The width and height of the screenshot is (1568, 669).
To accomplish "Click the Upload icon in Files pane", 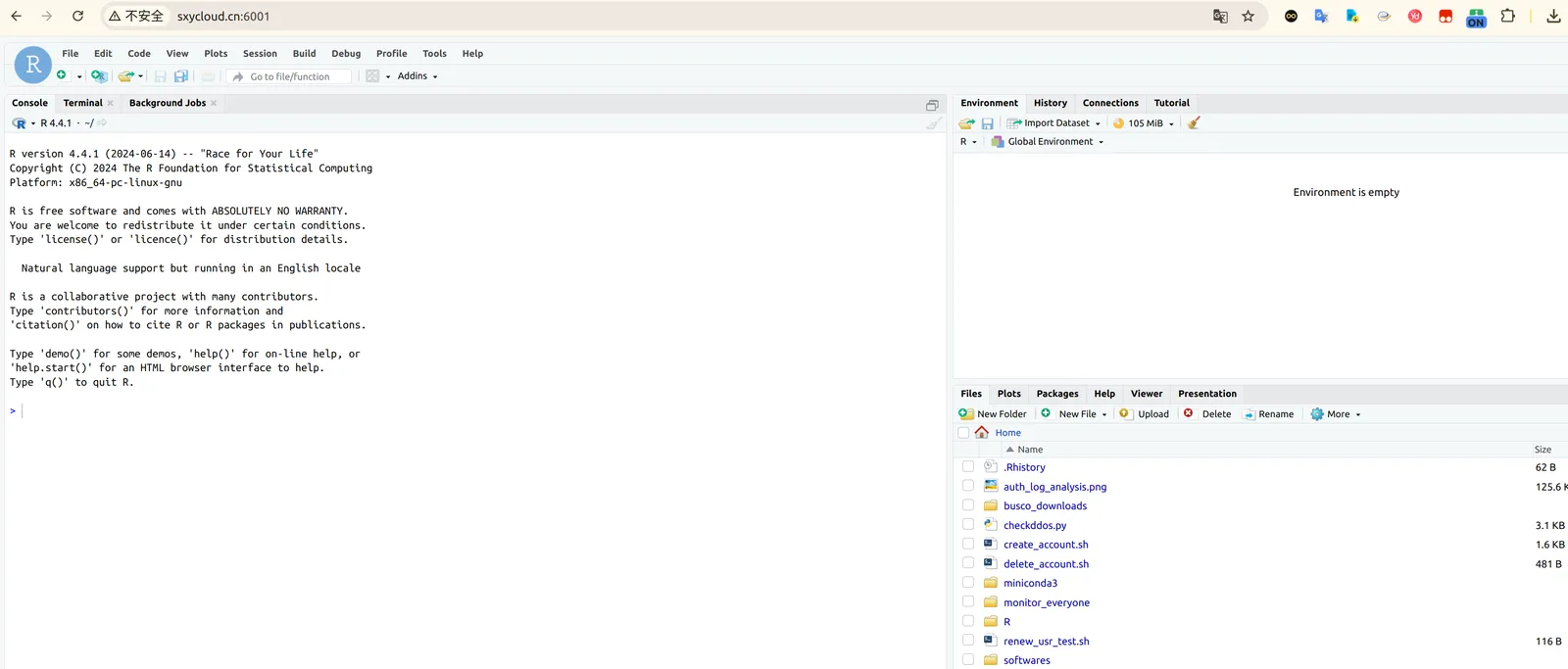I will click(1145, 414).
